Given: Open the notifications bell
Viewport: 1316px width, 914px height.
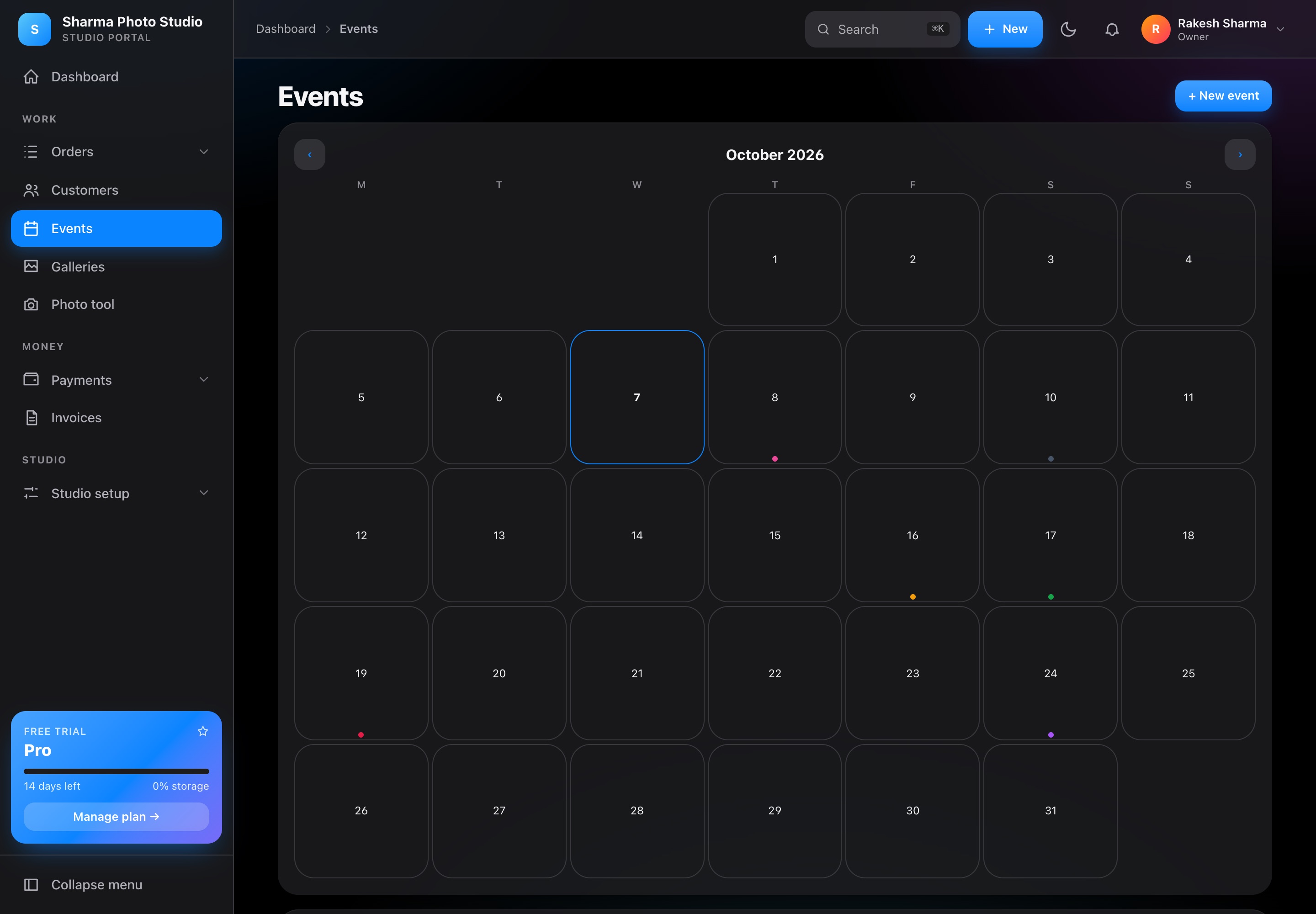Looking at the screenshot, I should pos(1112,29).
